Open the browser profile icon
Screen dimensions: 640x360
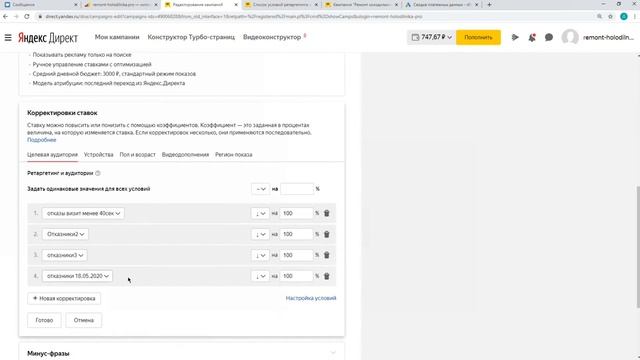coord(623,16)
